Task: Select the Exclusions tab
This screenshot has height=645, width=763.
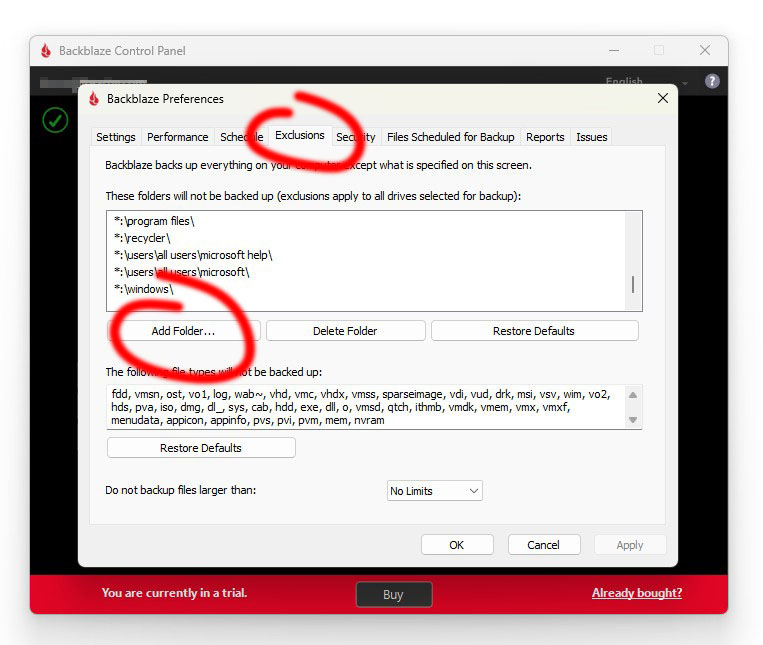Action: pos(300,136)
